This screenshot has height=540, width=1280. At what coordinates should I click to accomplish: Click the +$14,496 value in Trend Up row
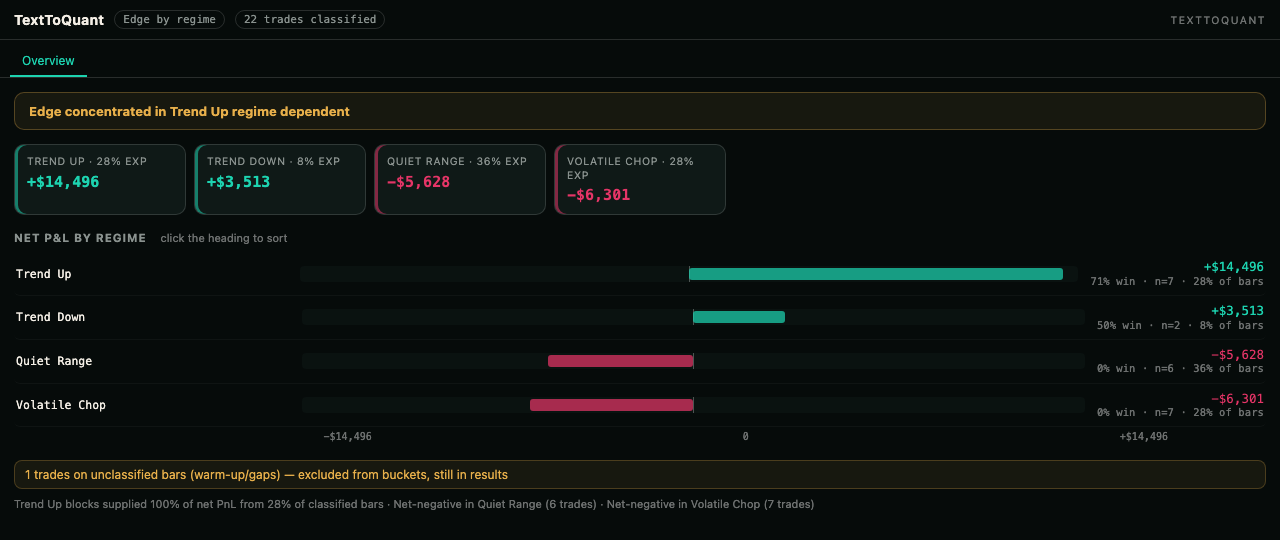(1234, 267)
